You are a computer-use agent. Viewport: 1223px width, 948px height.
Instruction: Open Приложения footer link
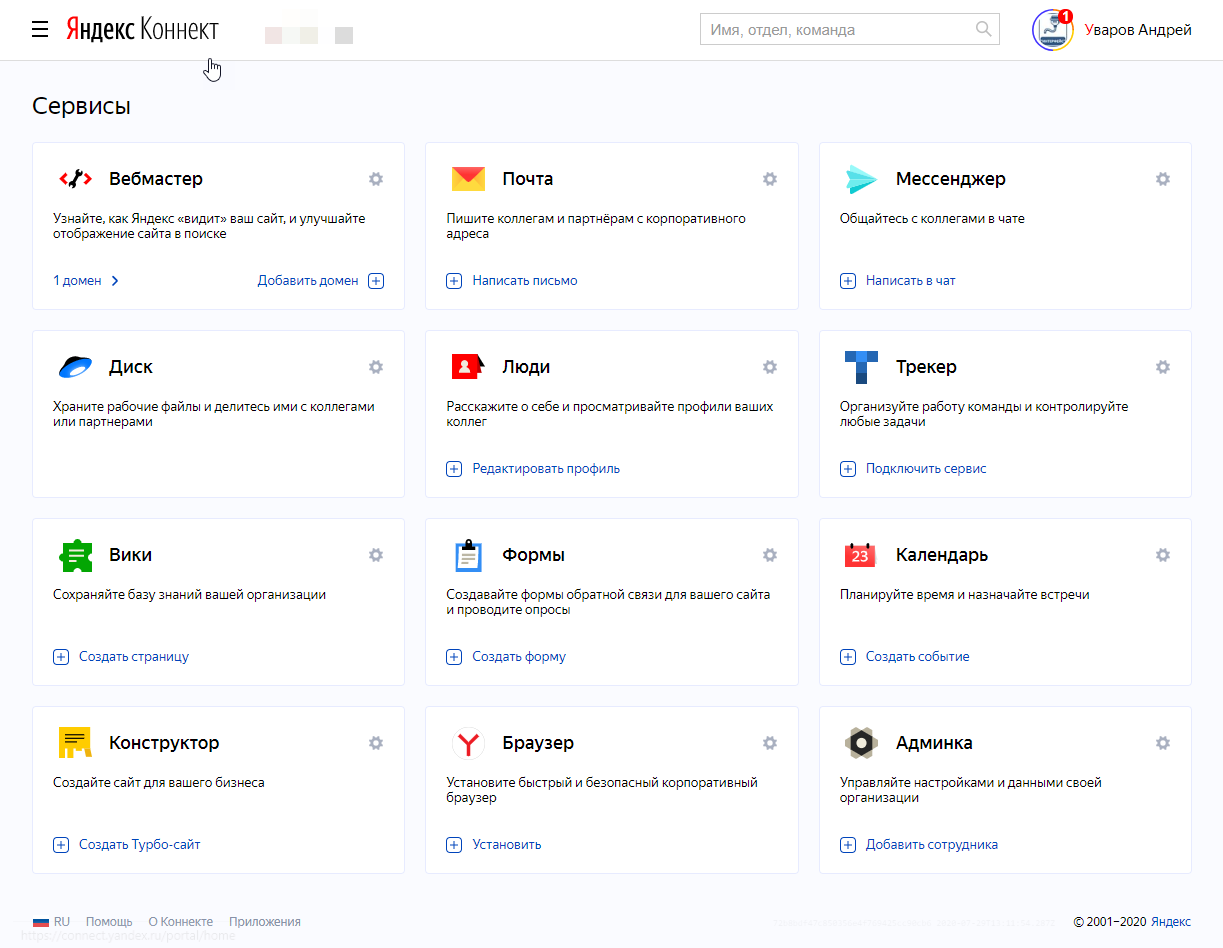pyautogui.click(x=265, y=922)
